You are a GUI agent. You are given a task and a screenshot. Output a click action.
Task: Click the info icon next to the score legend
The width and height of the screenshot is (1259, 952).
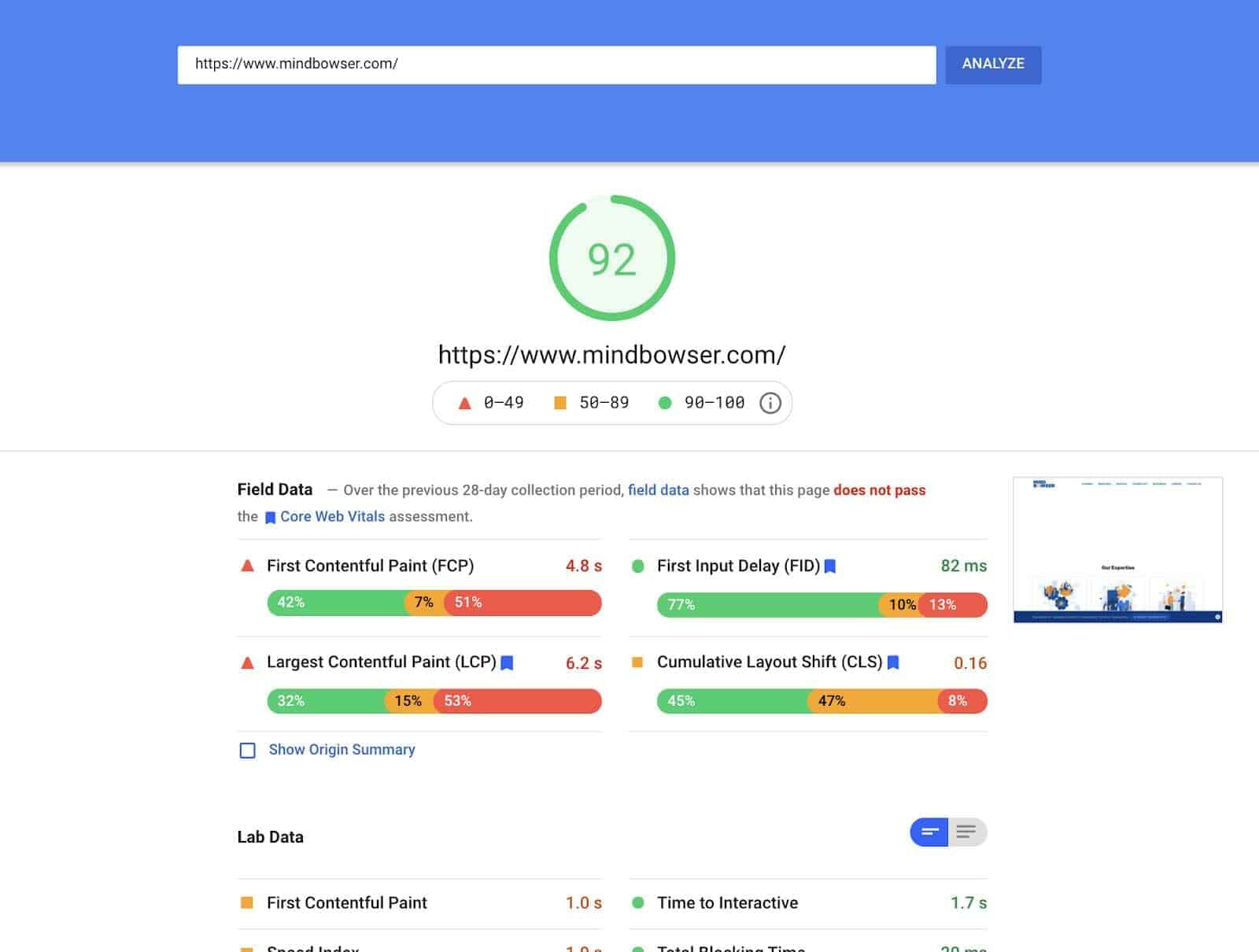pos(770,402)
